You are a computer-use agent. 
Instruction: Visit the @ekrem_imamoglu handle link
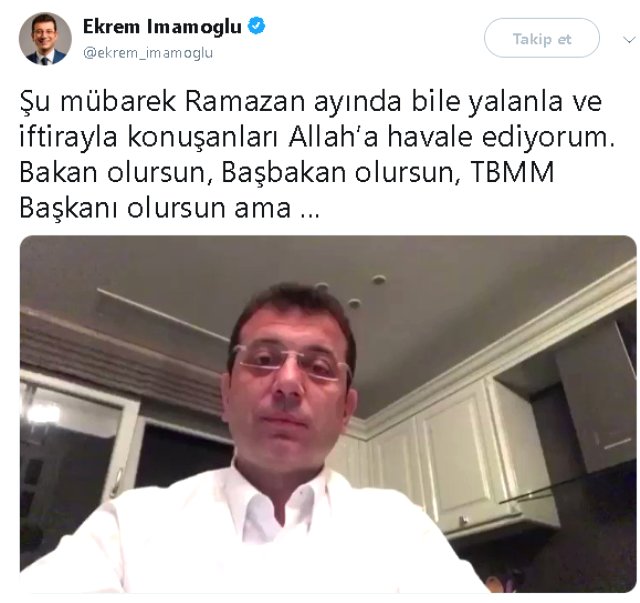click(148, 53)
